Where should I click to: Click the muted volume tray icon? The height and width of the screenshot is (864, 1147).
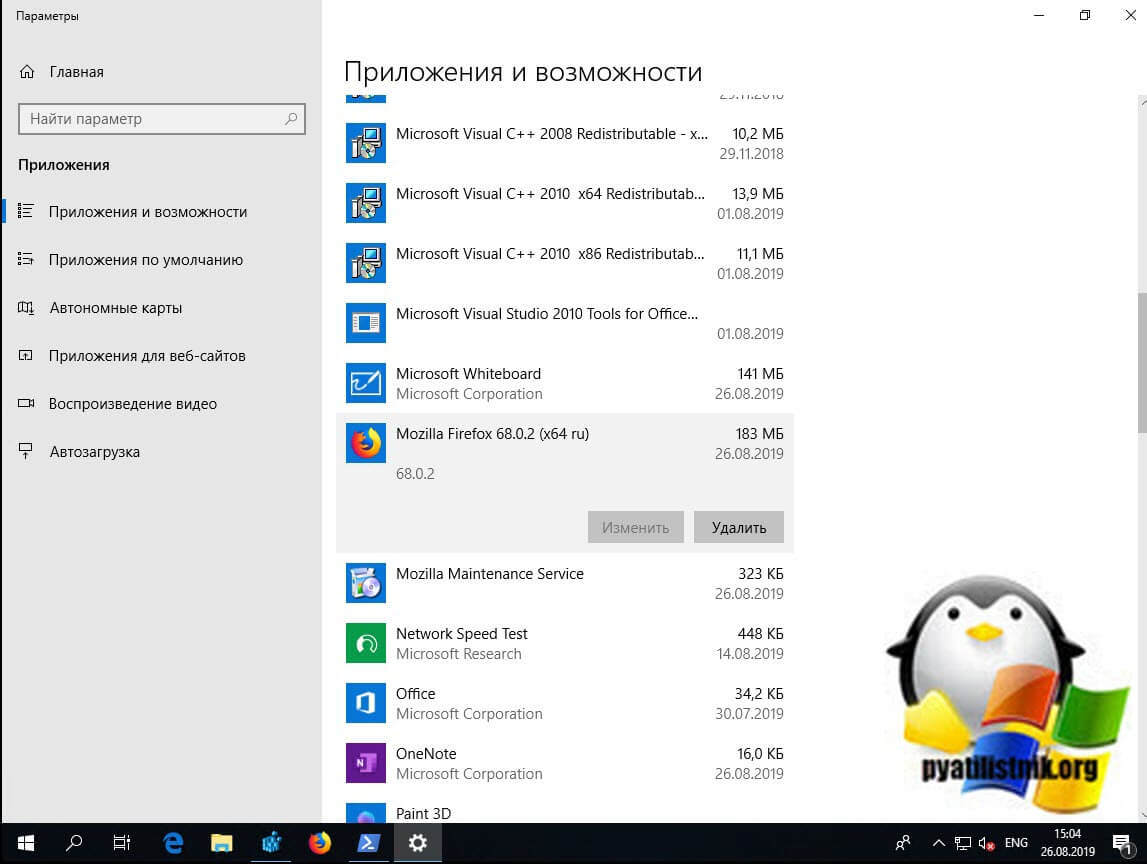point(986,844)
